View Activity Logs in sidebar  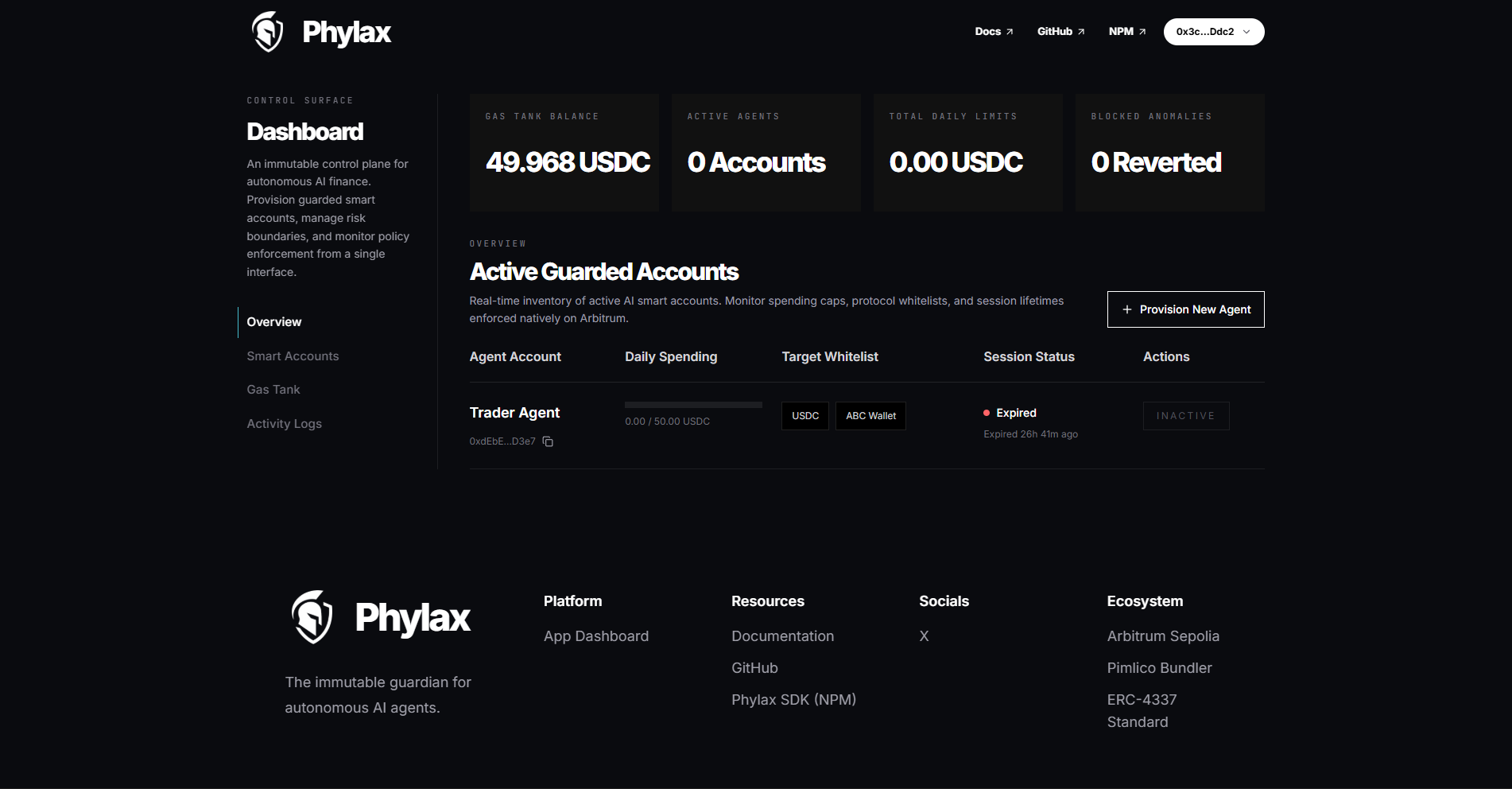click(285, 424)
